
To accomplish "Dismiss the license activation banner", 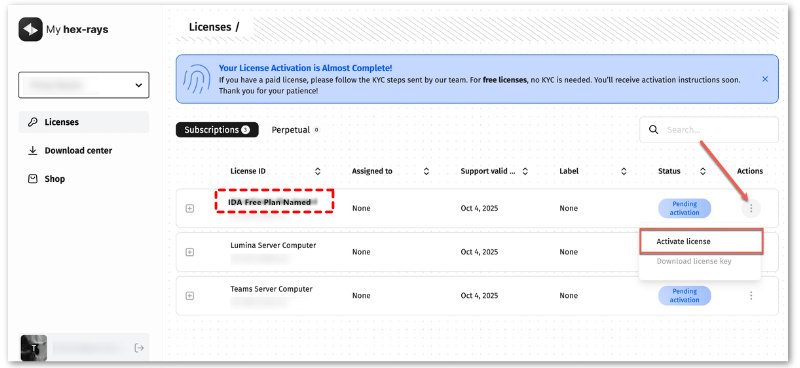I will pyautogui.click(x=765, y=79).
